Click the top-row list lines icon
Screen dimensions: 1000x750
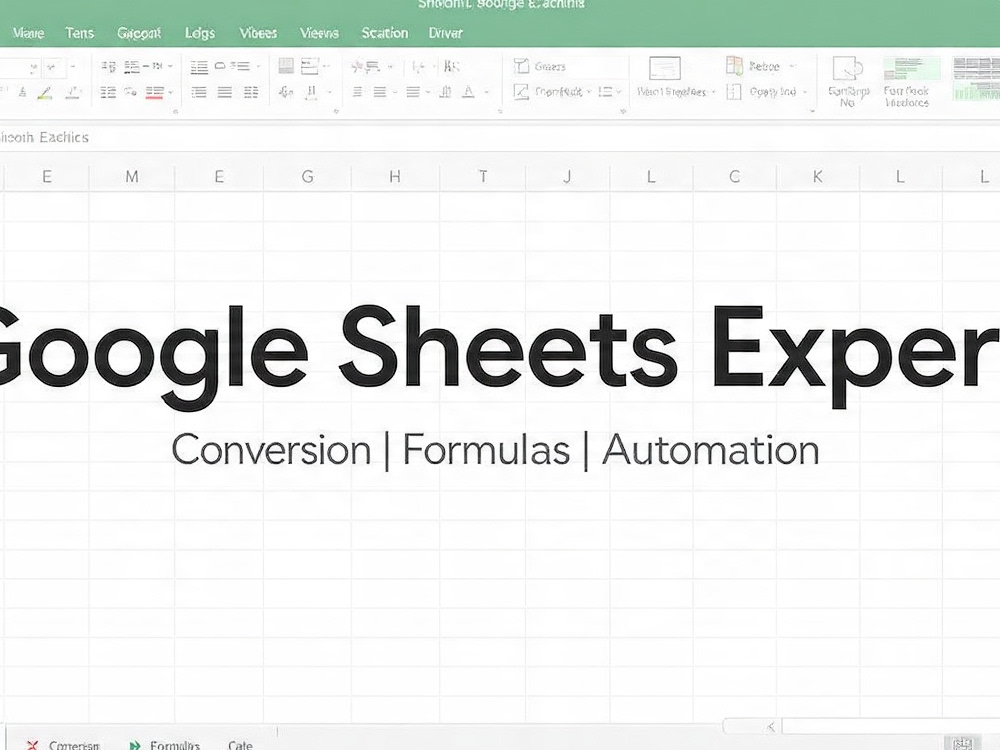[199, 66]
